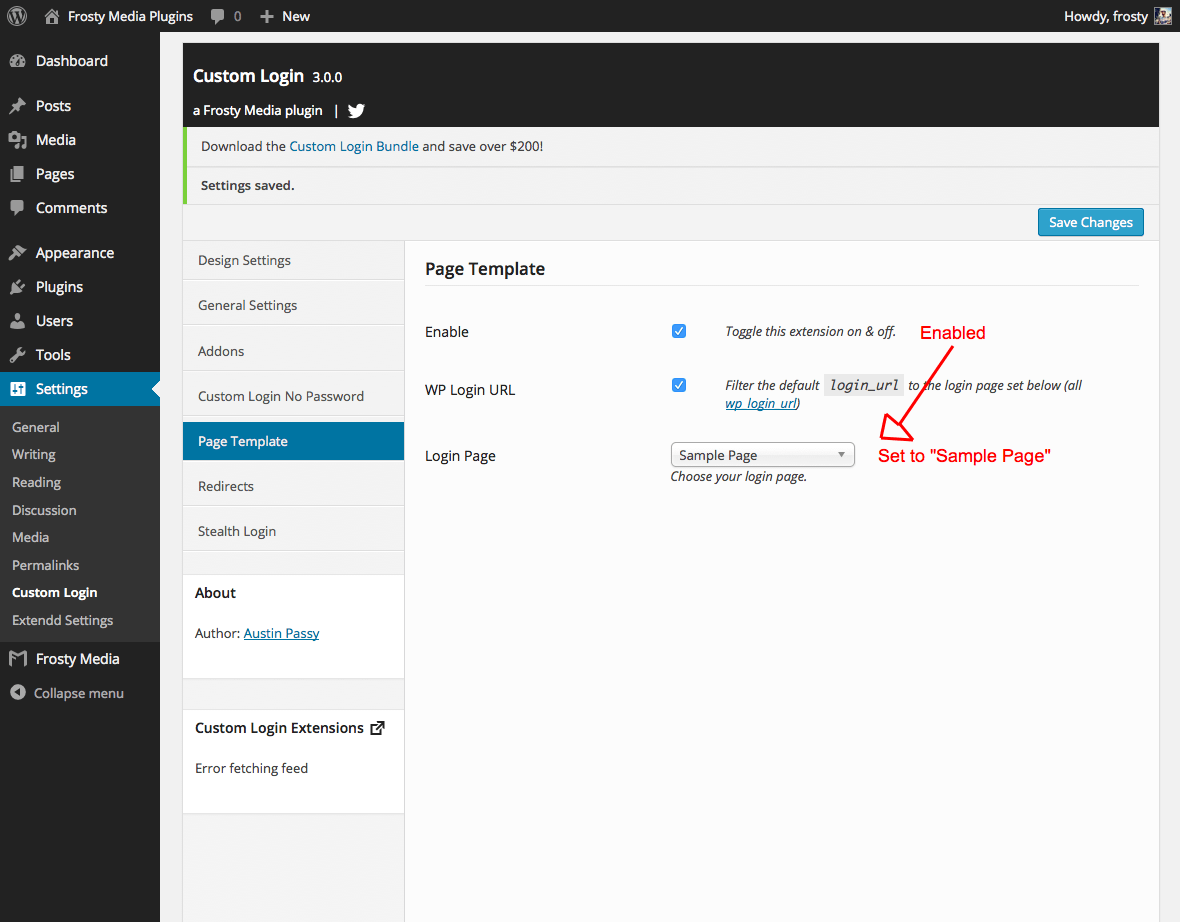The image size is (1180, 922).
Task: Click the "Choose your login page." hint
Action: pyautogui.click(x=738, y=476)
